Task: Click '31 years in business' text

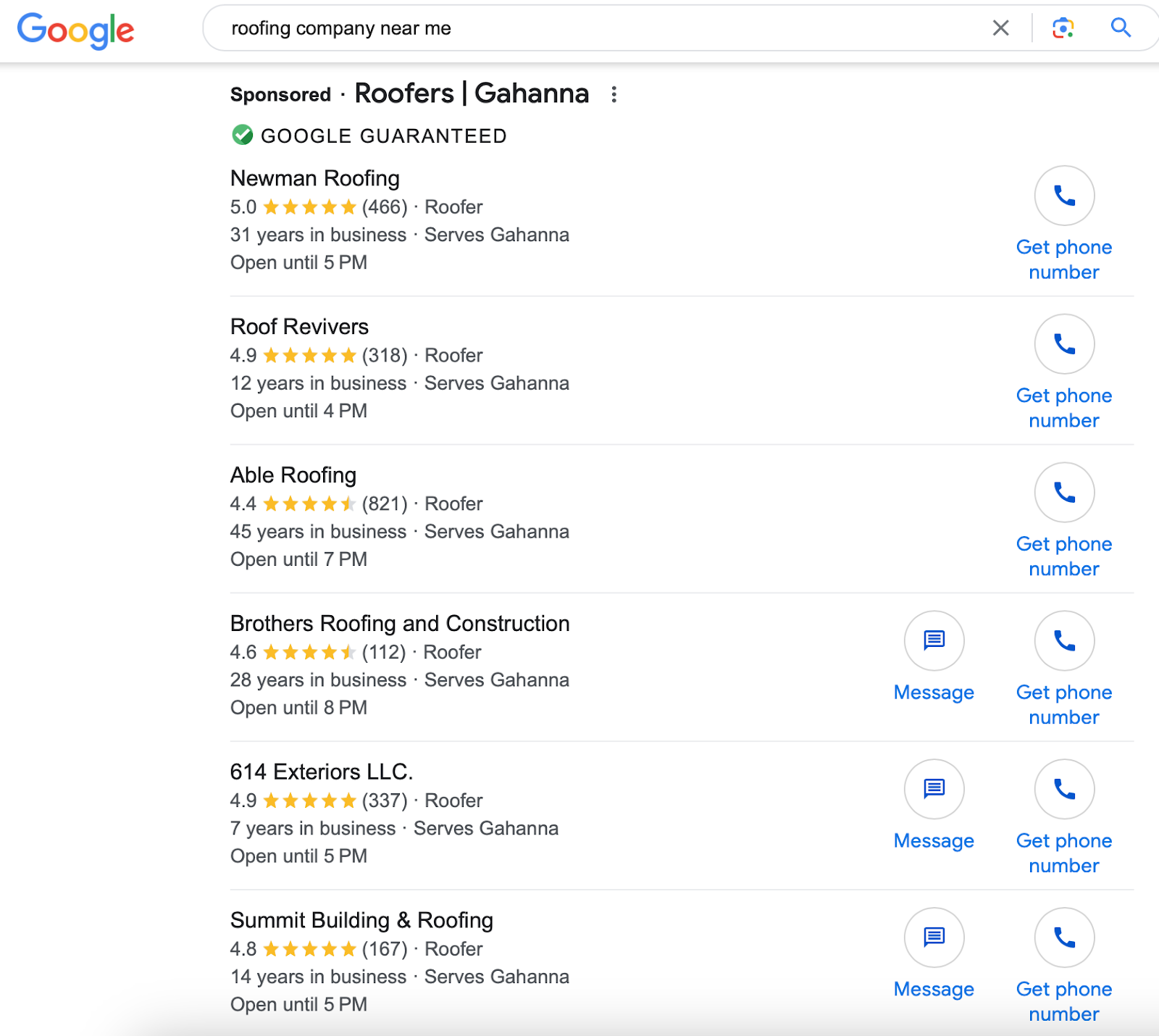Action: [318, 235]
